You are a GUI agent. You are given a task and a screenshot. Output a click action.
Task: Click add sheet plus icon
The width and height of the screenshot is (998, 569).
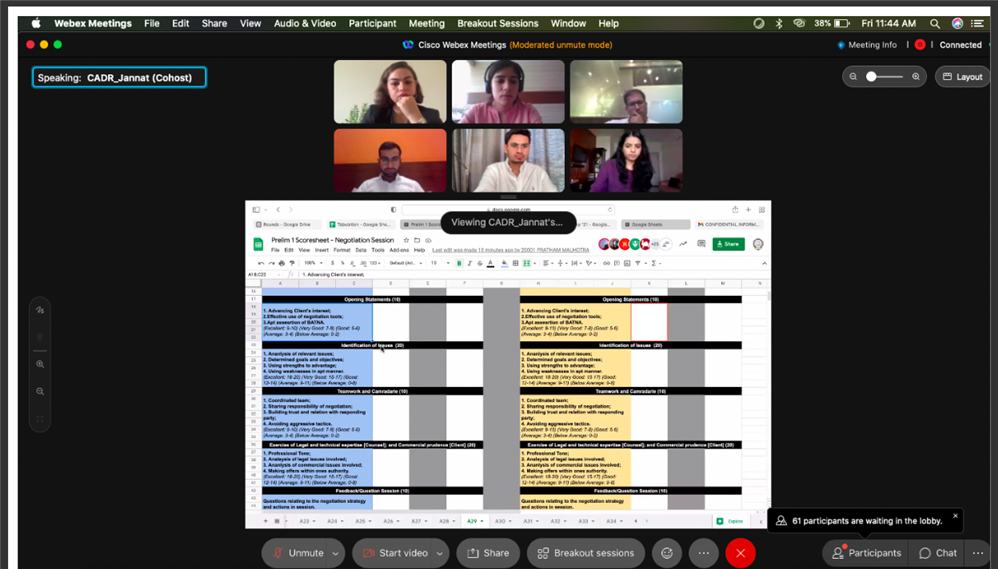(265, 521)
